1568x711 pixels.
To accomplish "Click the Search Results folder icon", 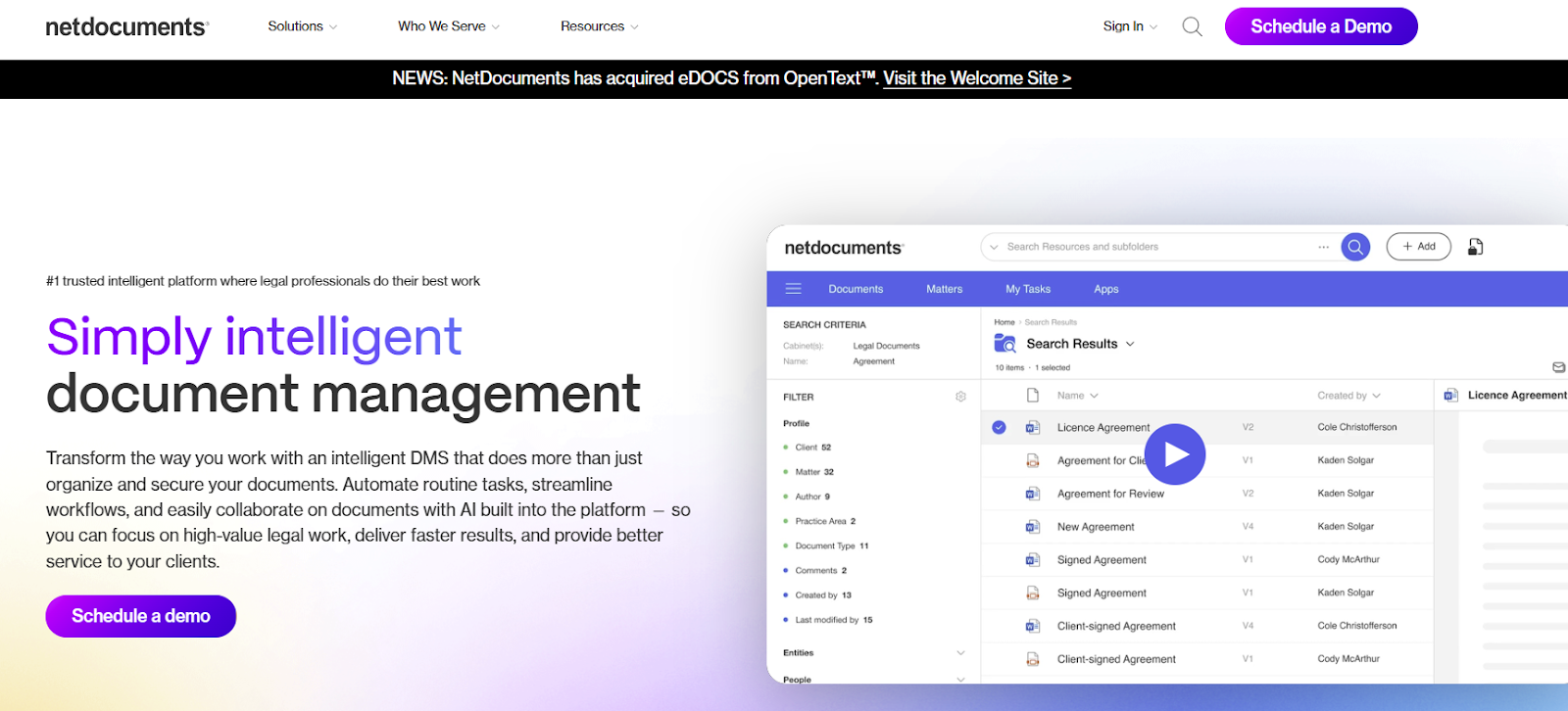I will coord(1004,344).
